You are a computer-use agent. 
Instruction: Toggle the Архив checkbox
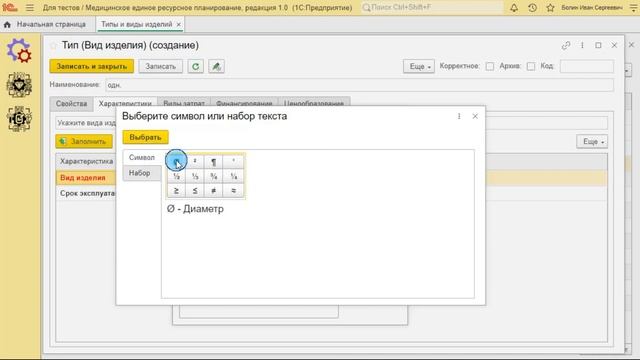coord(531,66)
